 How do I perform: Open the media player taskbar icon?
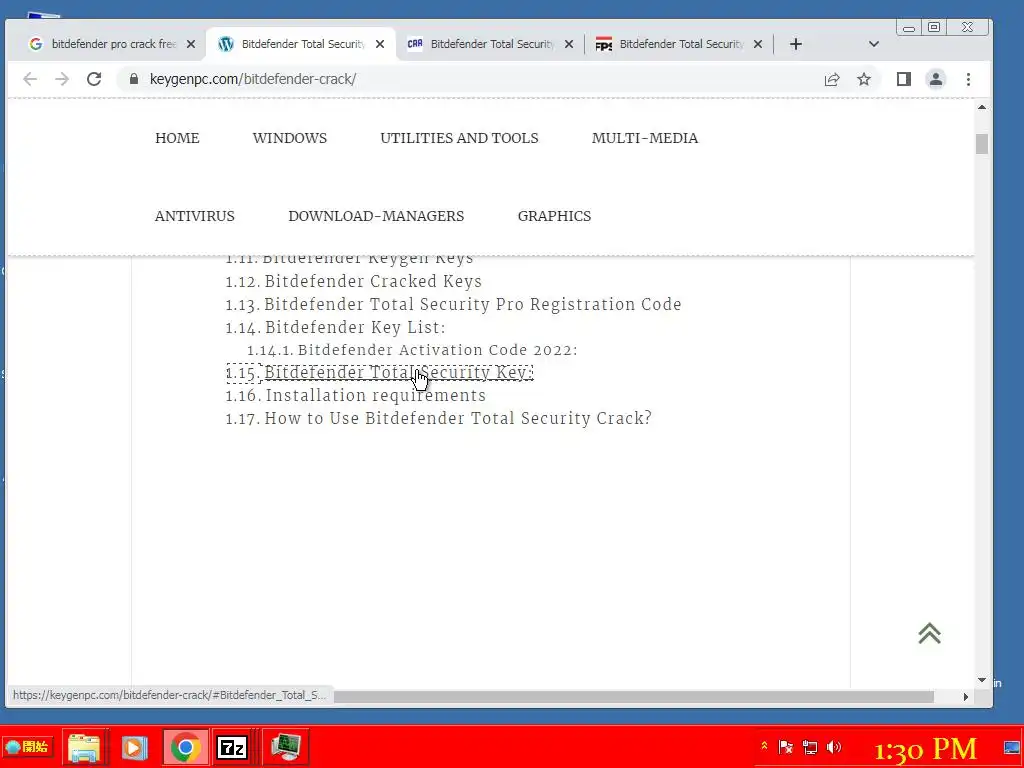pos(134,748)
